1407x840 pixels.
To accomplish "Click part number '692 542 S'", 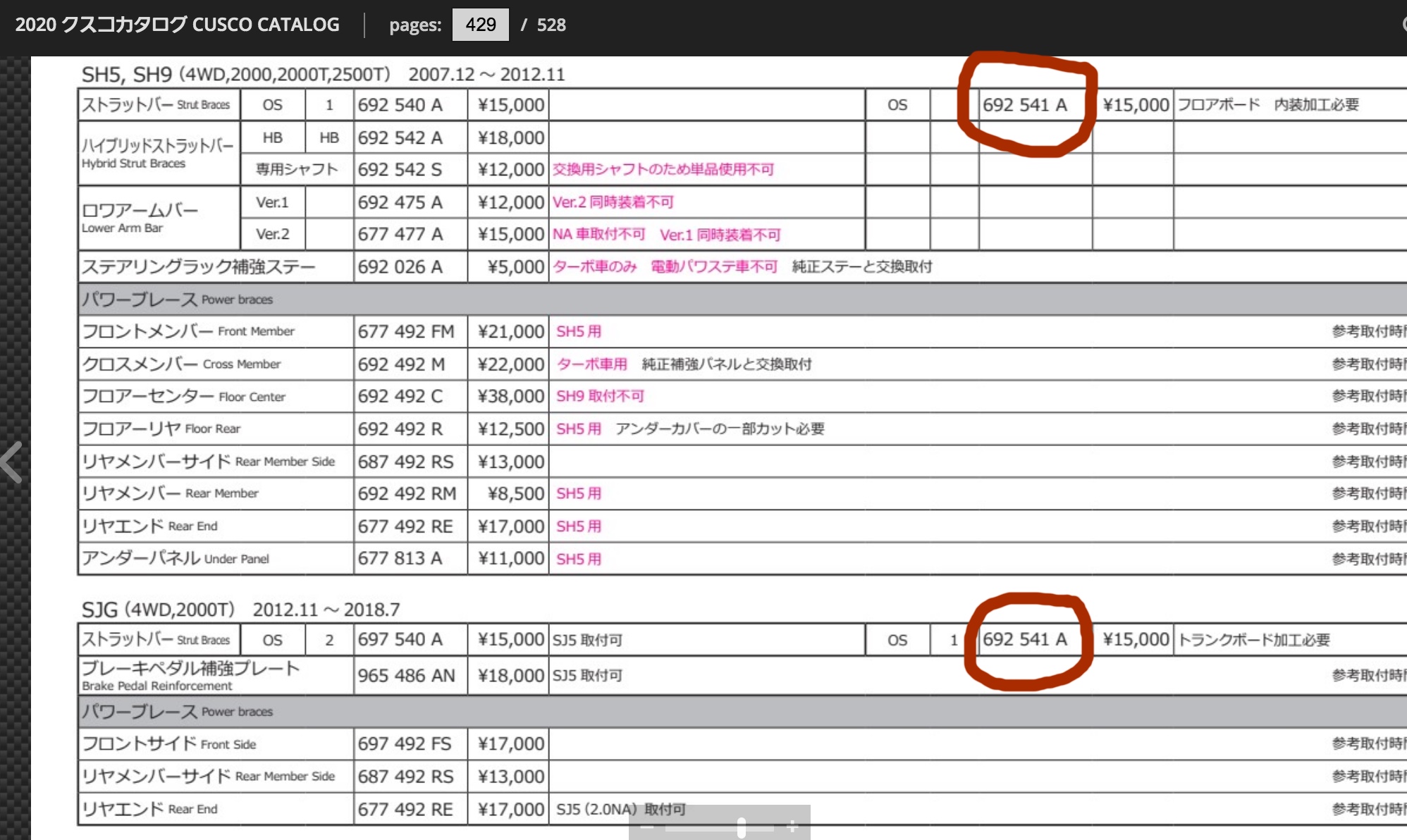I will (400, 170).
